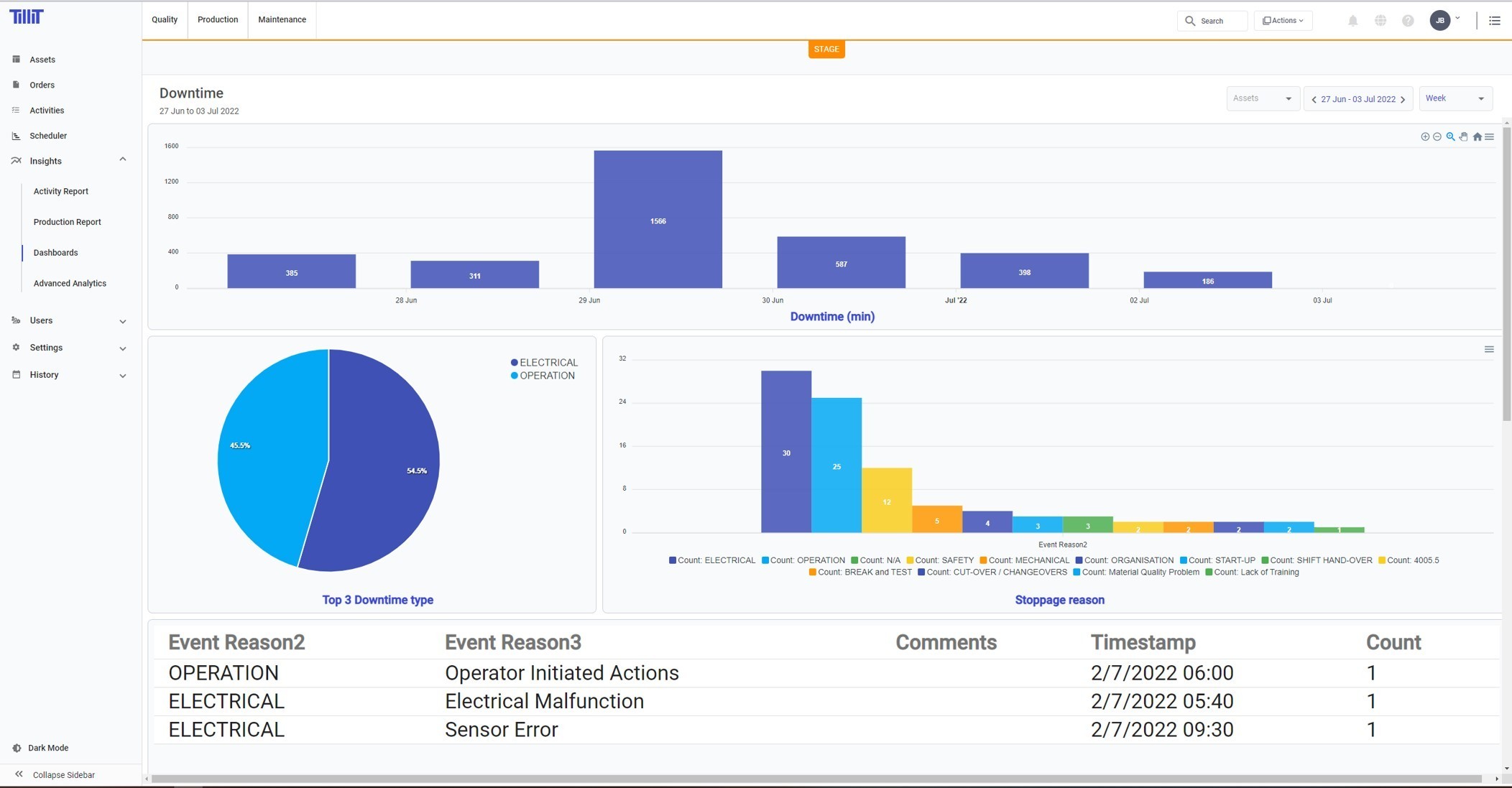Switch to the Maintenance tab
Screen dimensions: 1512x788
(x=282, y=19)
